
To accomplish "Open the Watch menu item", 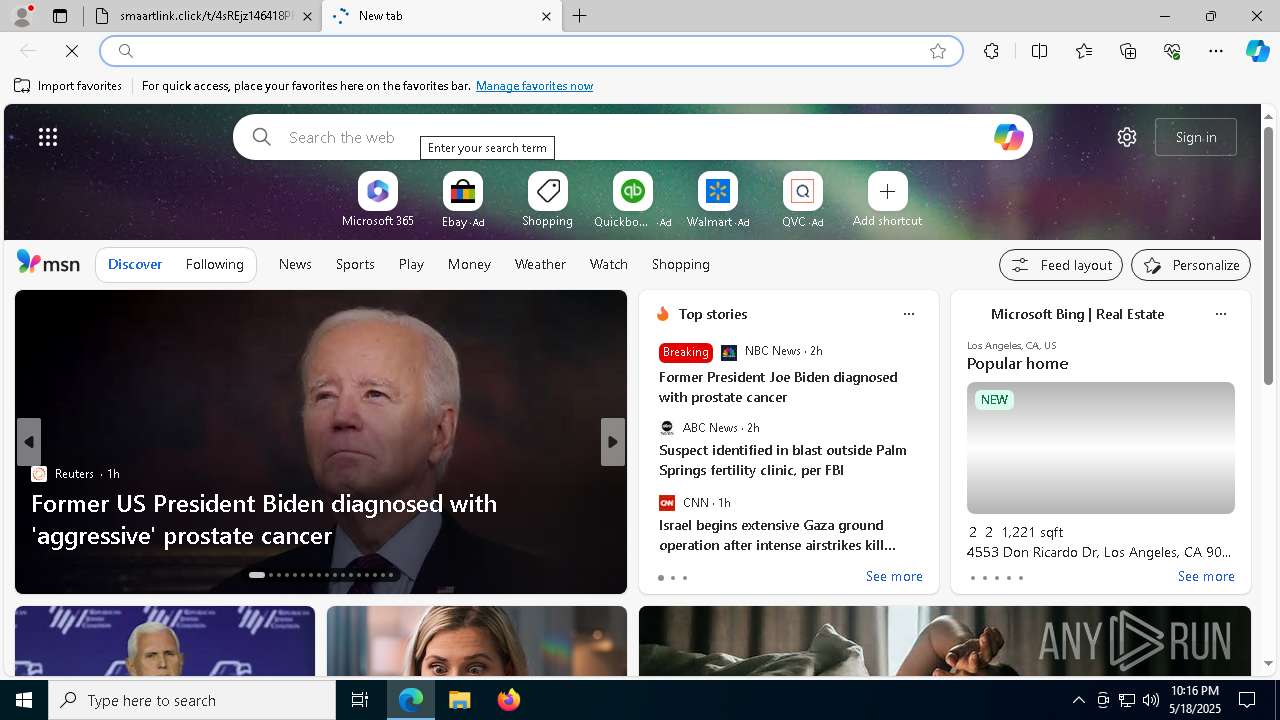I will click(609, 264).
